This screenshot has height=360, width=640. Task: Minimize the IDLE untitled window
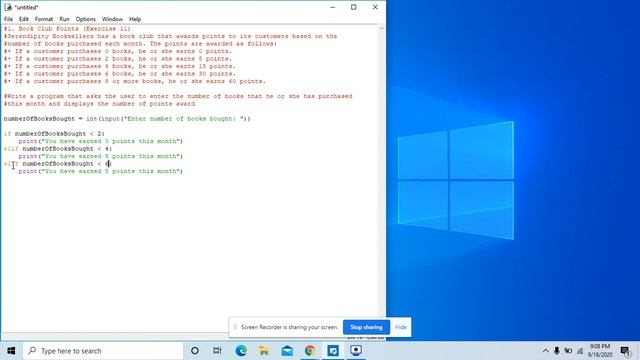point(333,7)
